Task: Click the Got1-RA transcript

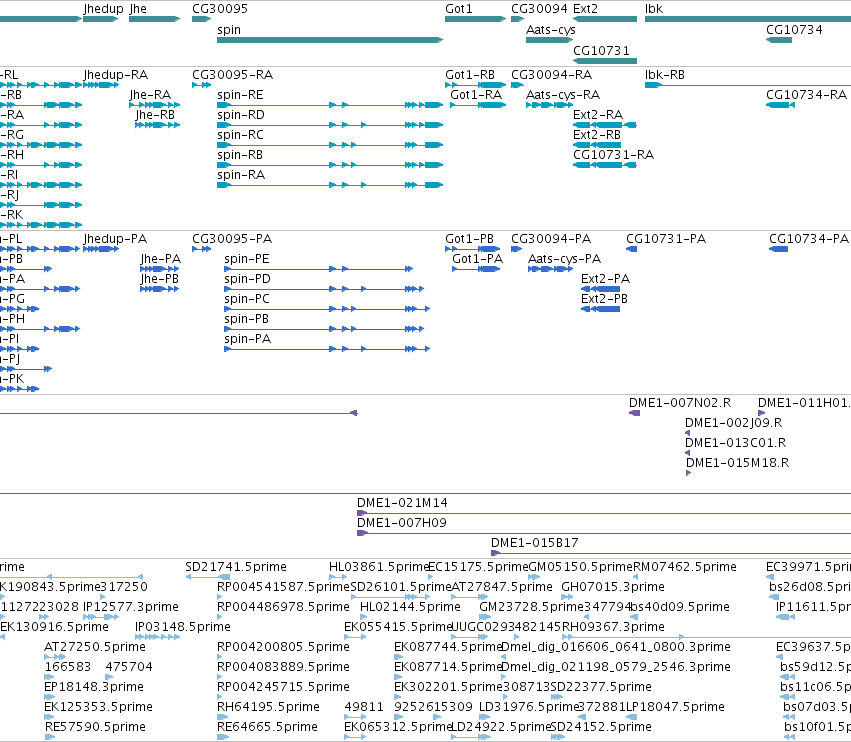Action: [x=478, y=105]
